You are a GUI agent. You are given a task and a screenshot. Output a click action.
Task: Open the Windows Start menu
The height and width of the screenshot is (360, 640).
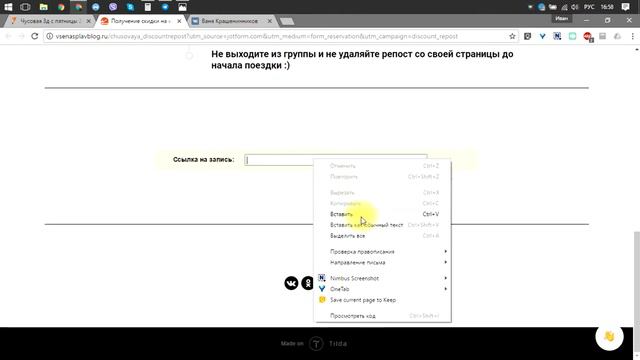(8, 7)
